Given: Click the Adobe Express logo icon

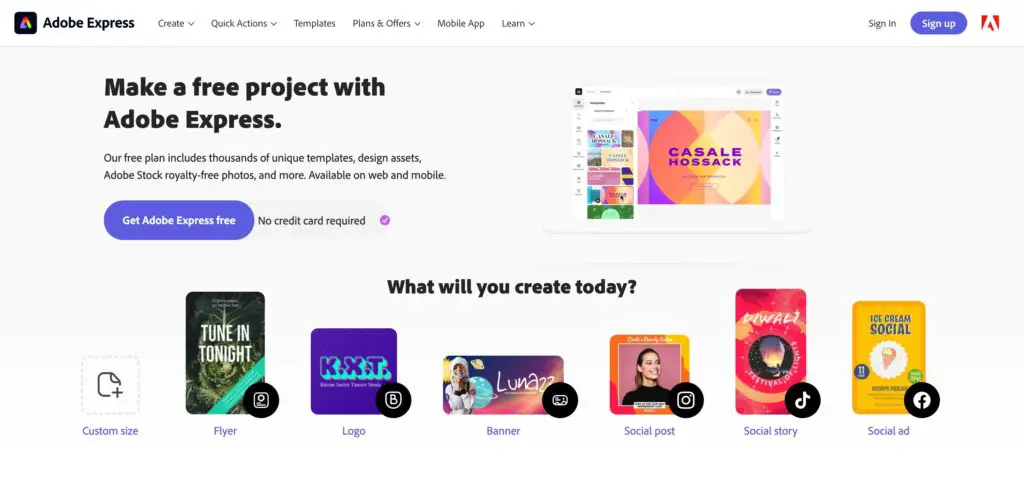Looking at the screenshot, I should click(x=25, y=23).
